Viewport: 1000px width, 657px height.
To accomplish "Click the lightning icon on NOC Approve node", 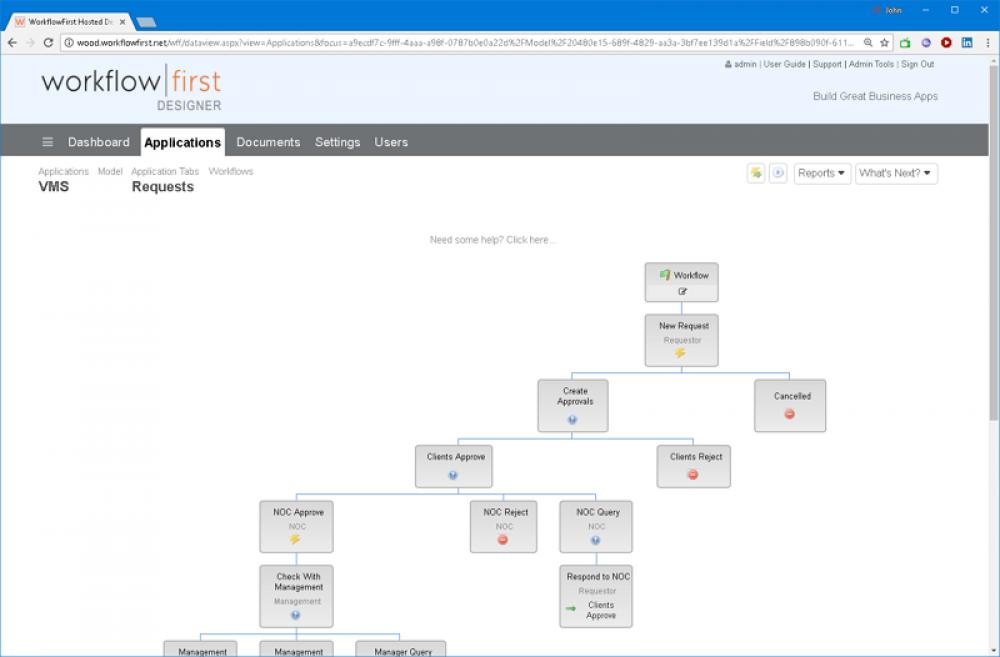I will click(x=296, y=538).
